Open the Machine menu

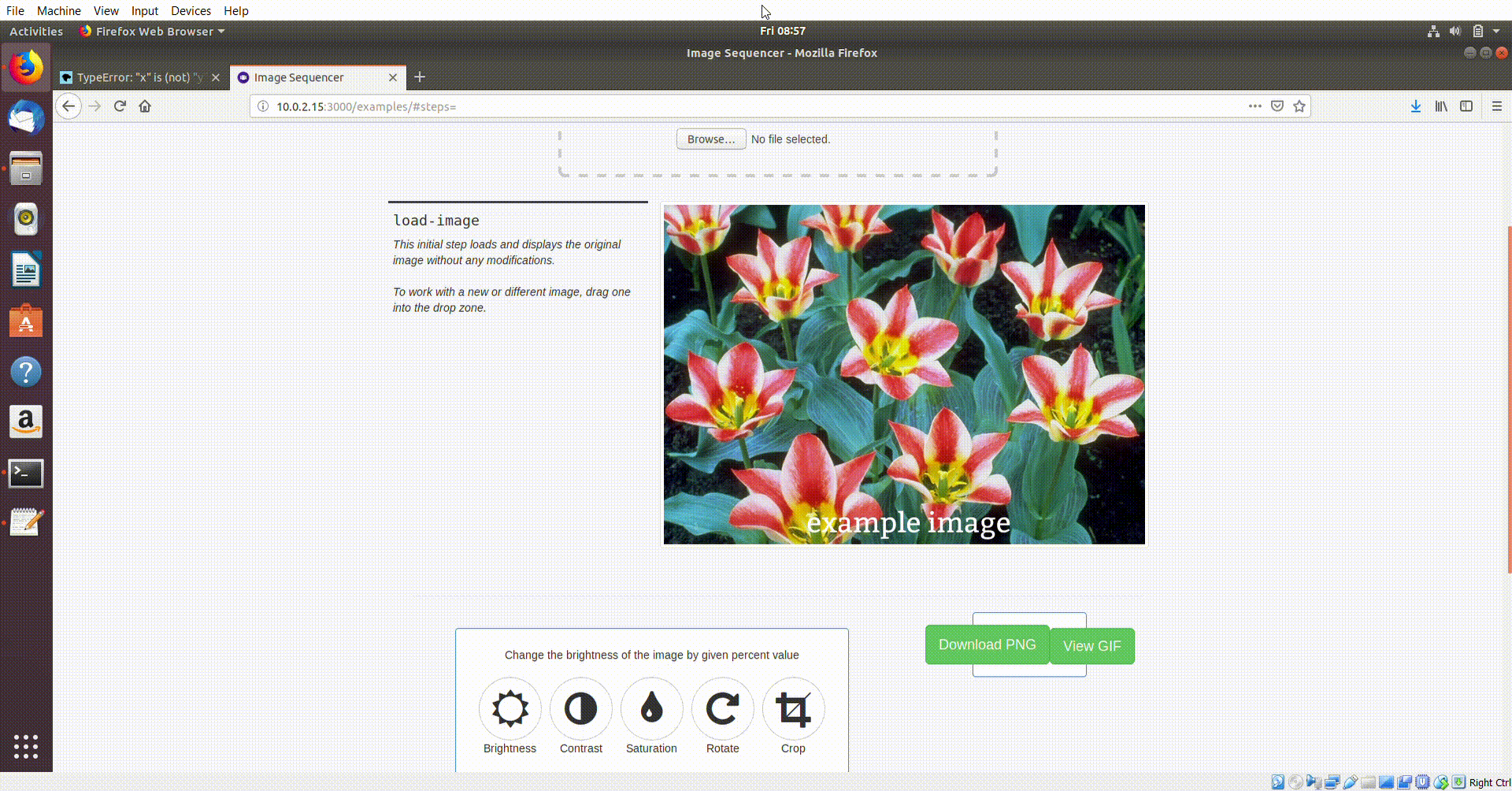tap(59, 10)
